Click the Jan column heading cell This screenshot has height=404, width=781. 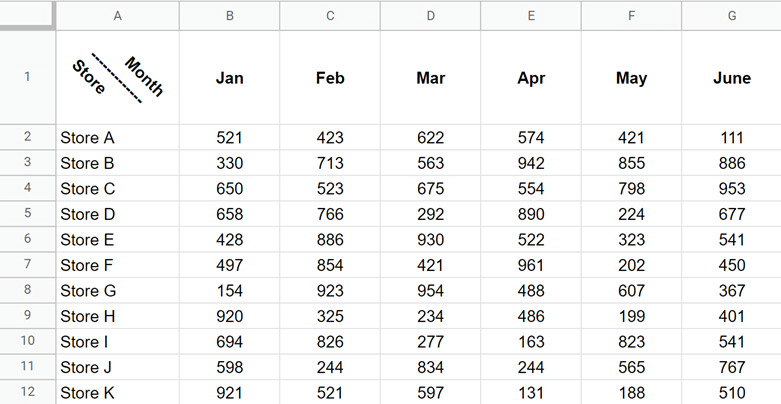tap(229, 78)
